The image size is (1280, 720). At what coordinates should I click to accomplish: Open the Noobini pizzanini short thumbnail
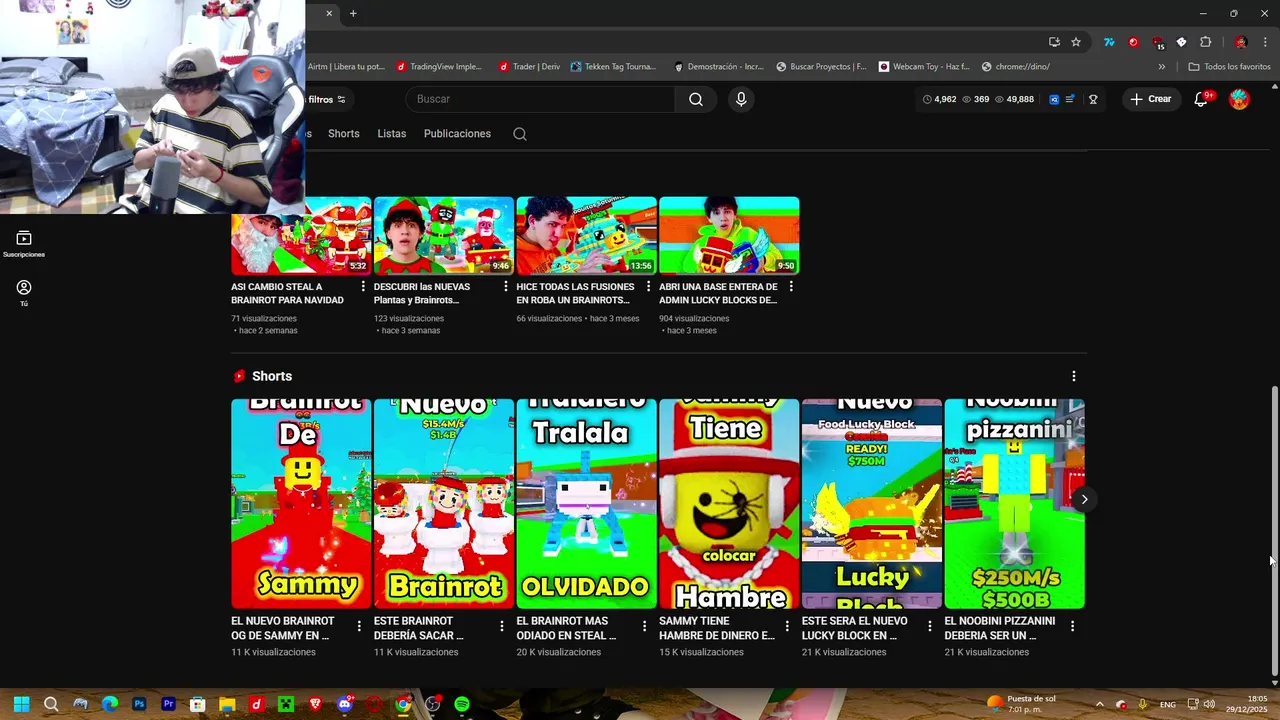pos(1014,503)
